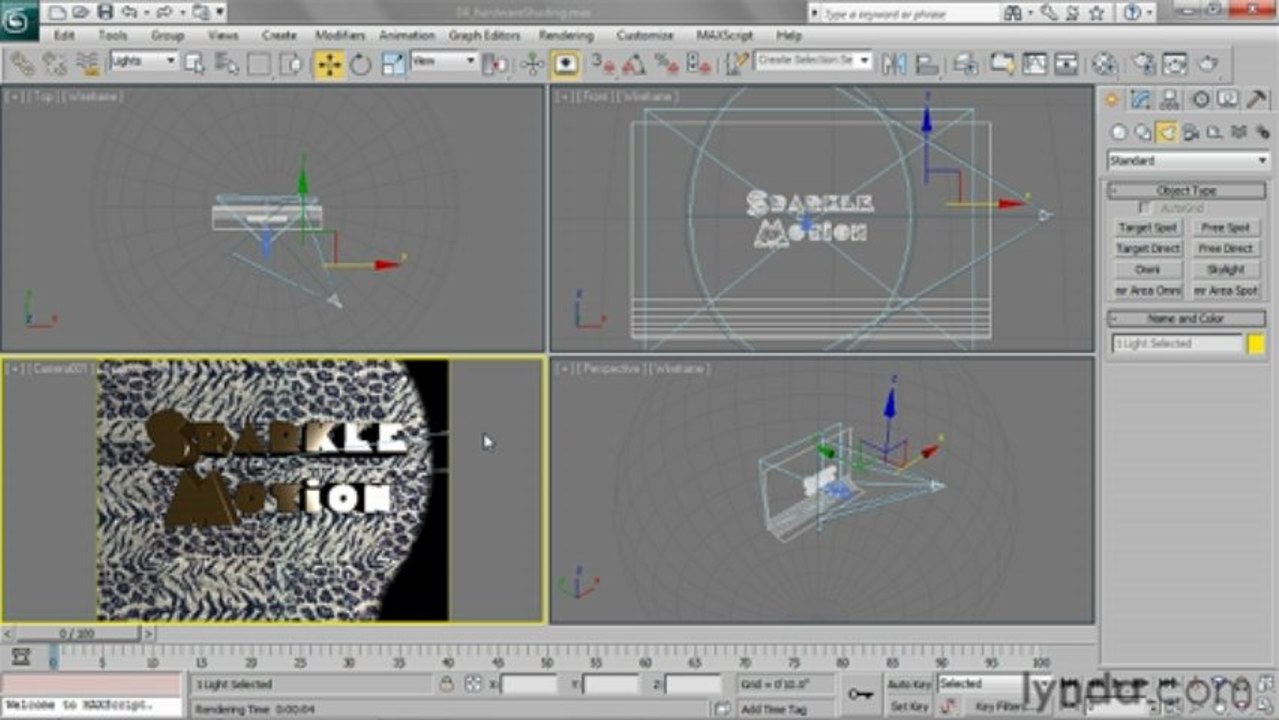Open the MAXScript menu
The height and width of the screenshot is (720, 1279).
pyautogui.click(x=725, y=35)
